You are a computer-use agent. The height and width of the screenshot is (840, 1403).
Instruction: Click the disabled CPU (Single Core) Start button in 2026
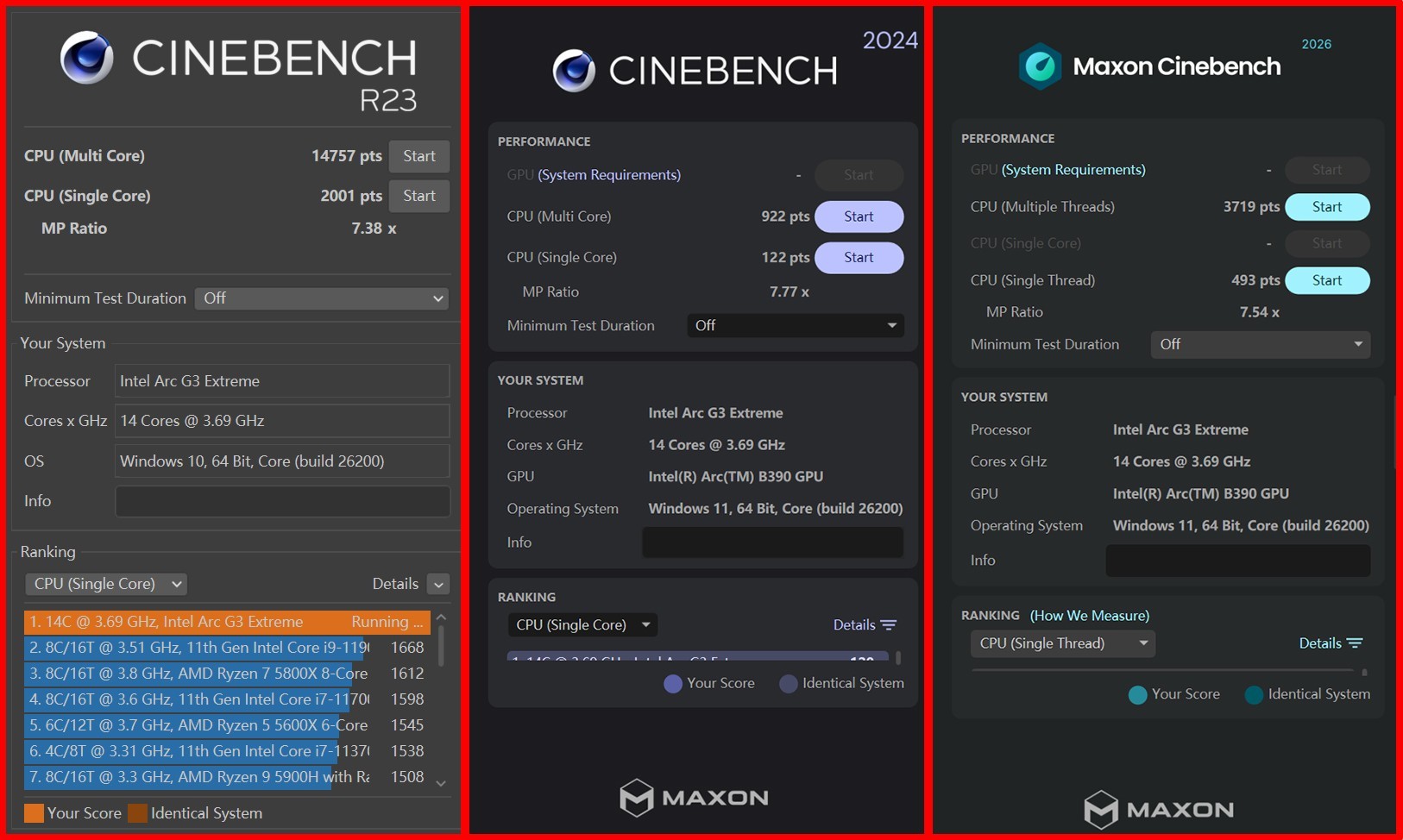point(1327,243)
